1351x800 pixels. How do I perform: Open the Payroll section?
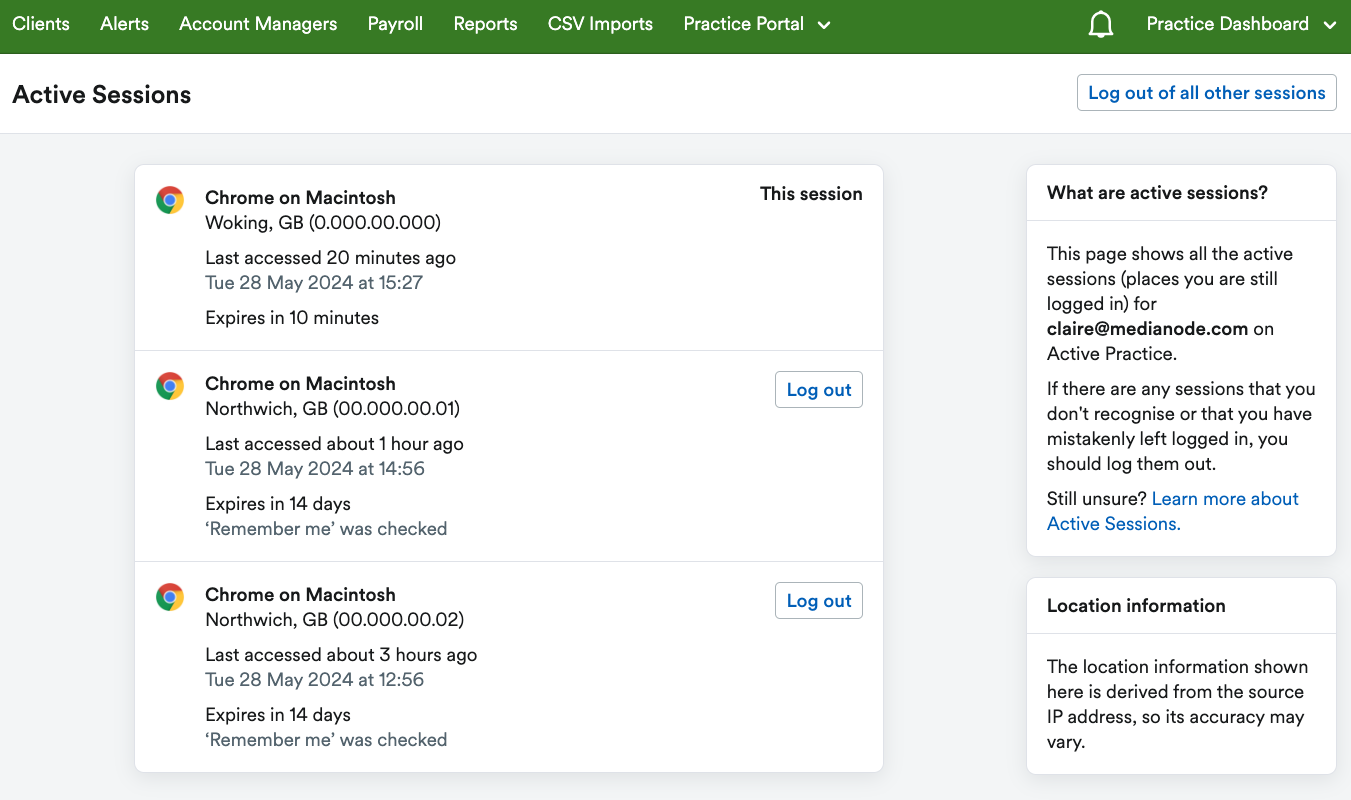tap(395, 23)
